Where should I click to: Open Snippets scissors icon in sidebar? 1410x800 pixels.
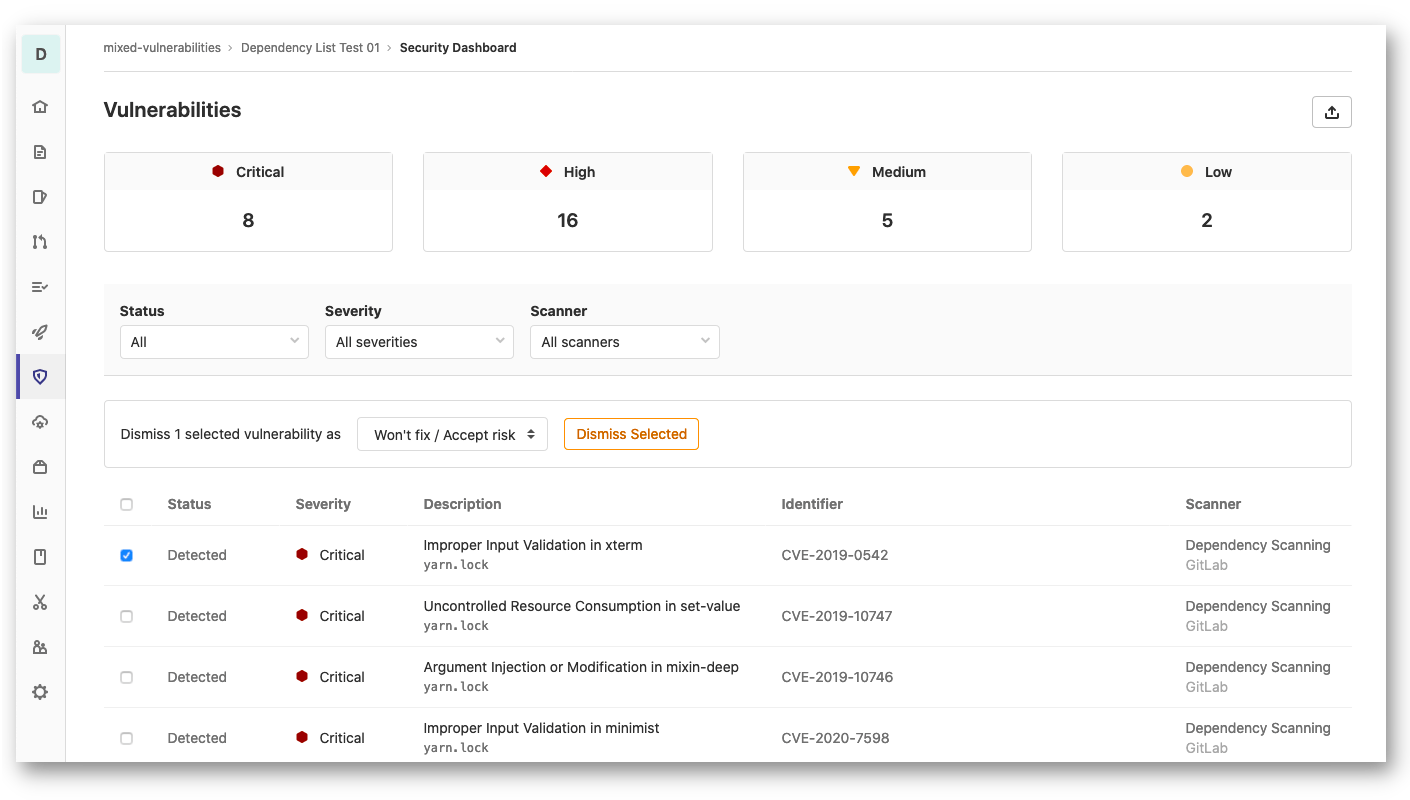point(40,602)
